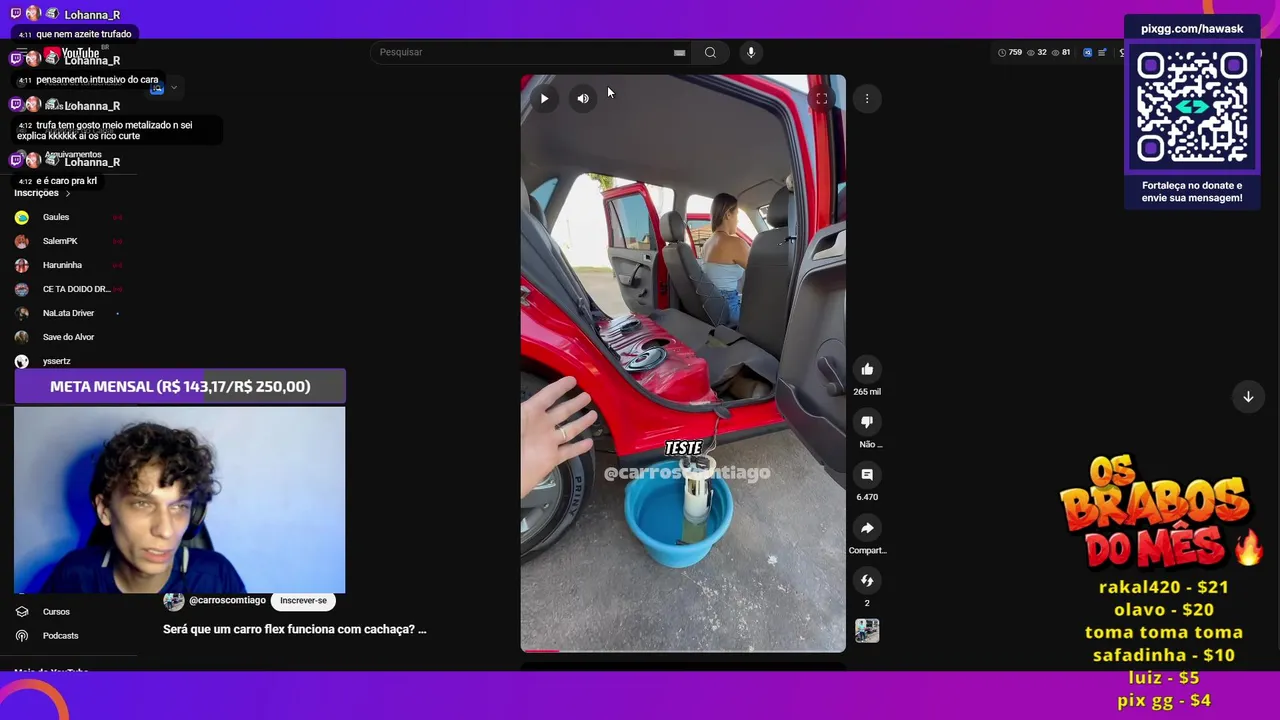Open Gaules channel in subscriptions
The width and height of the screenshot is (1280, 720).
(x=56, y=217)
